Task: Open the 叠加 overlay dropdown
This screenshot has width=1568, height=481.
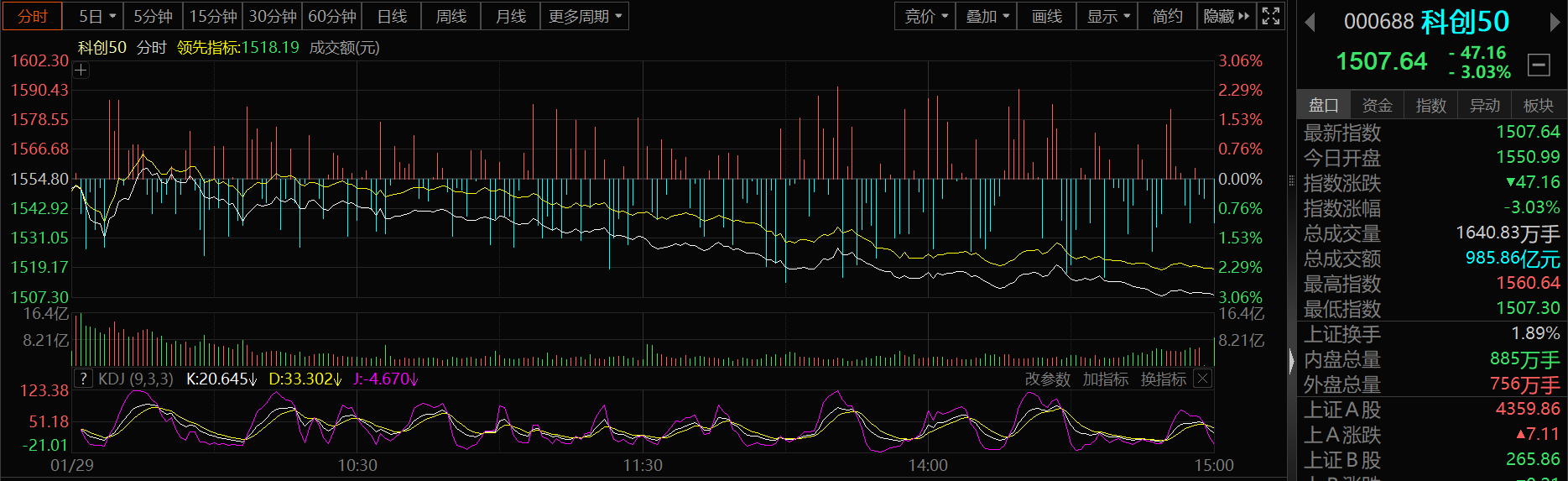Action: pyautogui.click(x=987, y=16)
